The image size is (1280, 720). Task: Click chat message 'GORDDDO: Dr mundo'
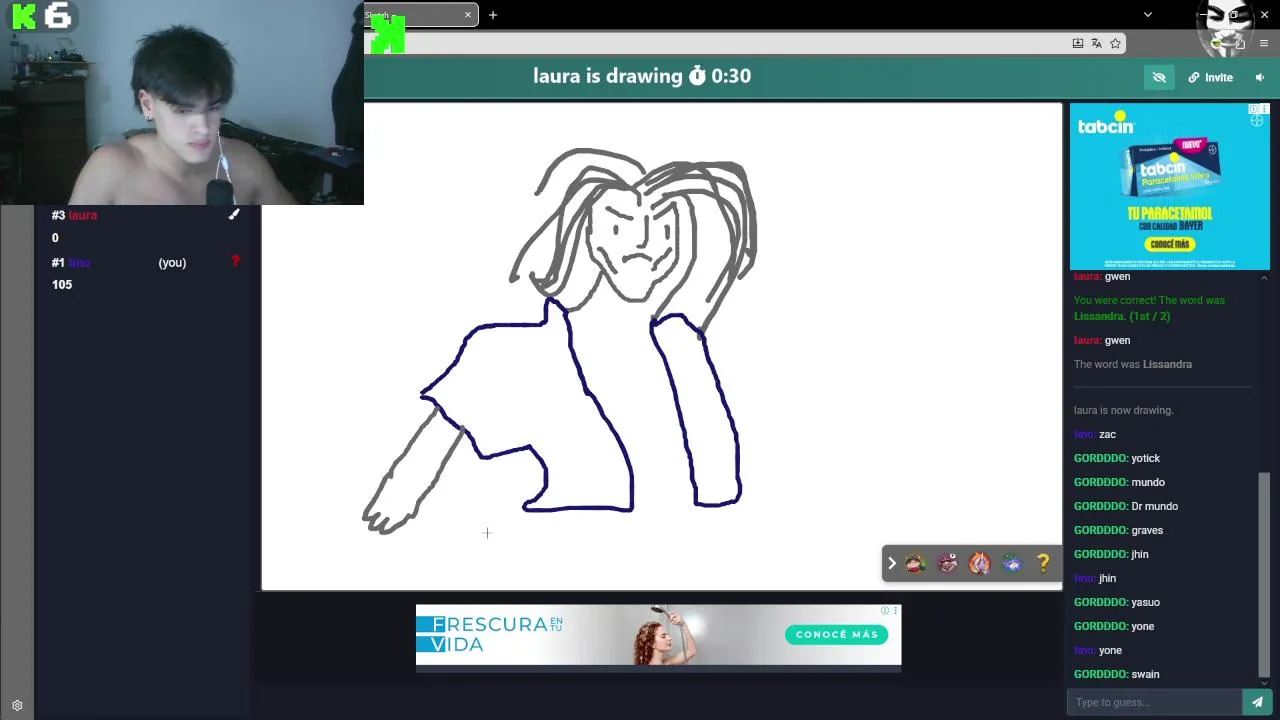(1126, 506)
